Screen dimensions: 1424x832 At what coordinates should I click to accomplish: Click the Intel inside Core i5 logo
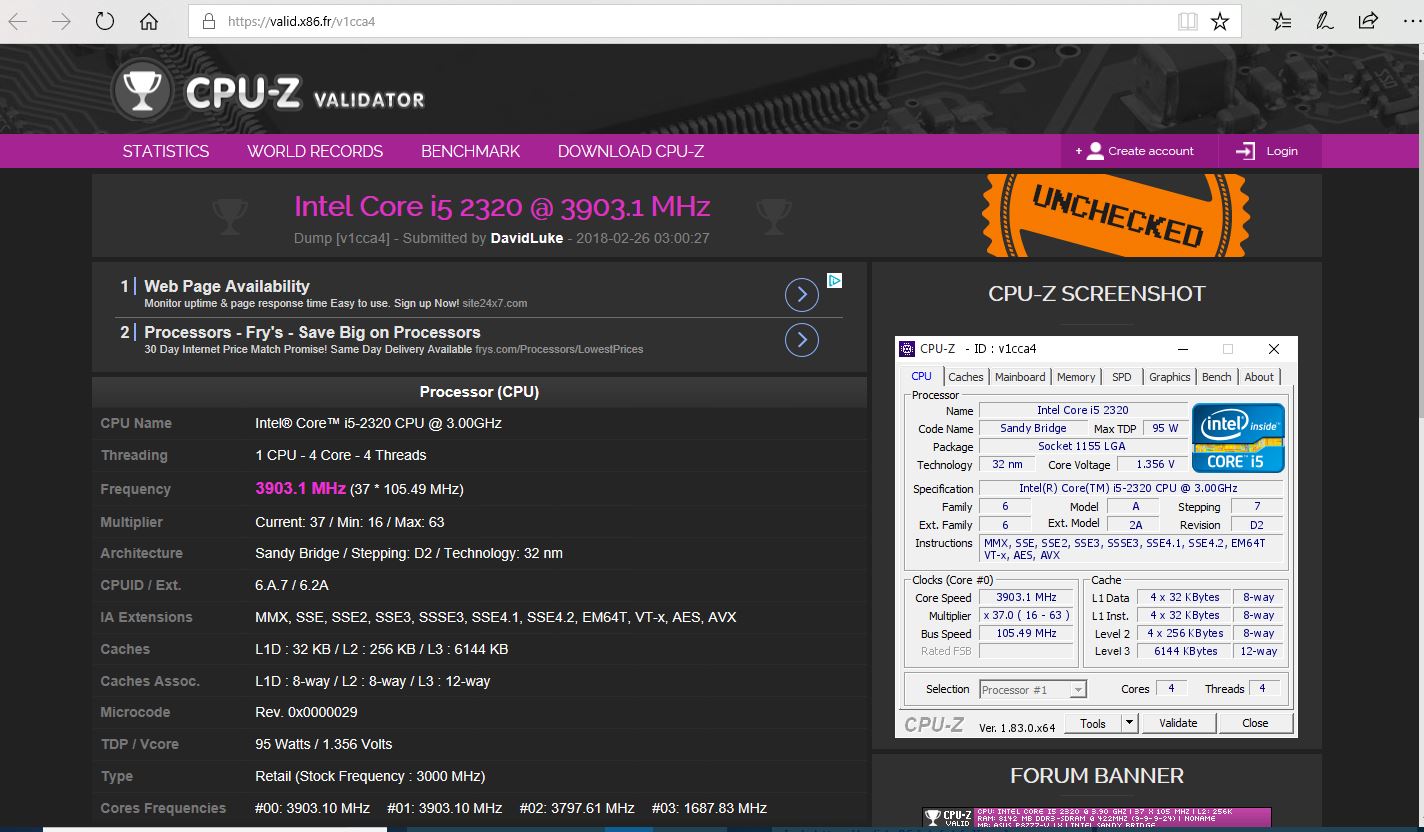coord(1238,437)
